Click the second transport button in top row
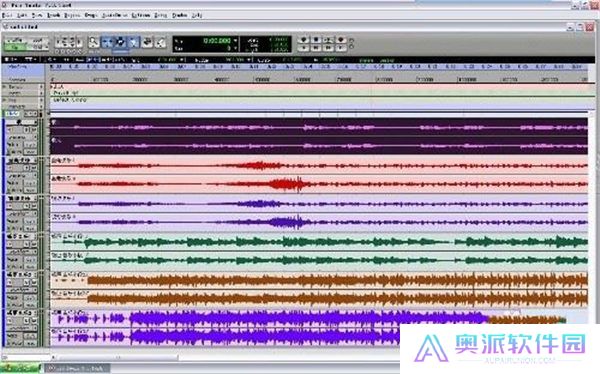Viewport: 600px width, 374px height. click(316, 40)
